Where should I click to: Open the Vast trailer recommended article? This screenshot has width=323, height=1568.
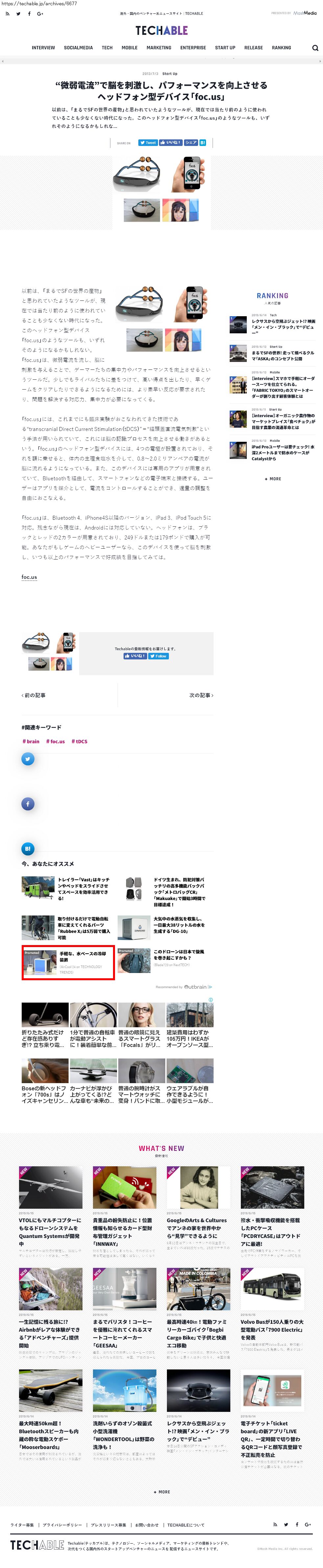point(84,889)
